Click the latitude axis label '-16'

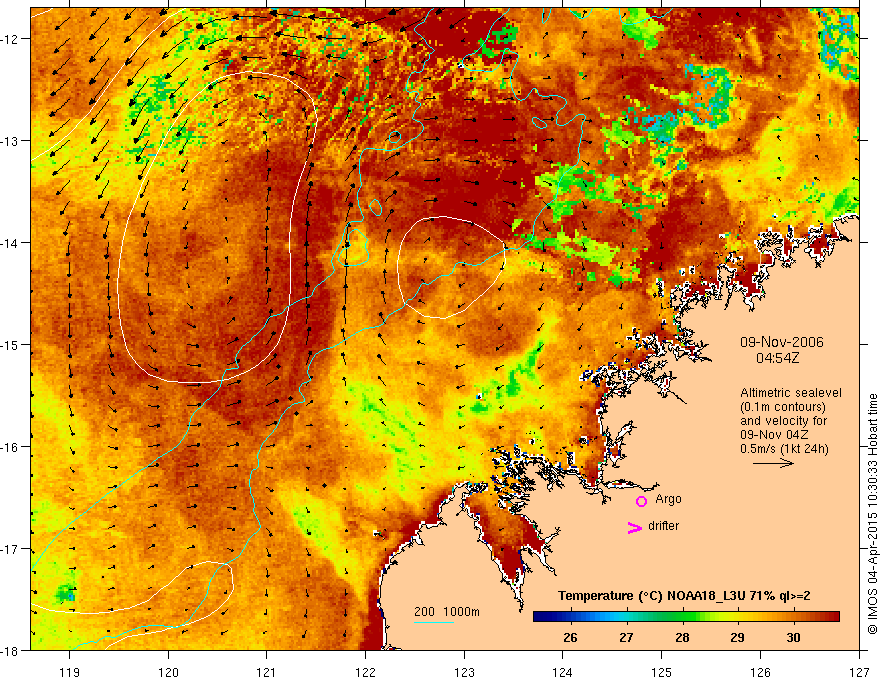click(11, 447)
